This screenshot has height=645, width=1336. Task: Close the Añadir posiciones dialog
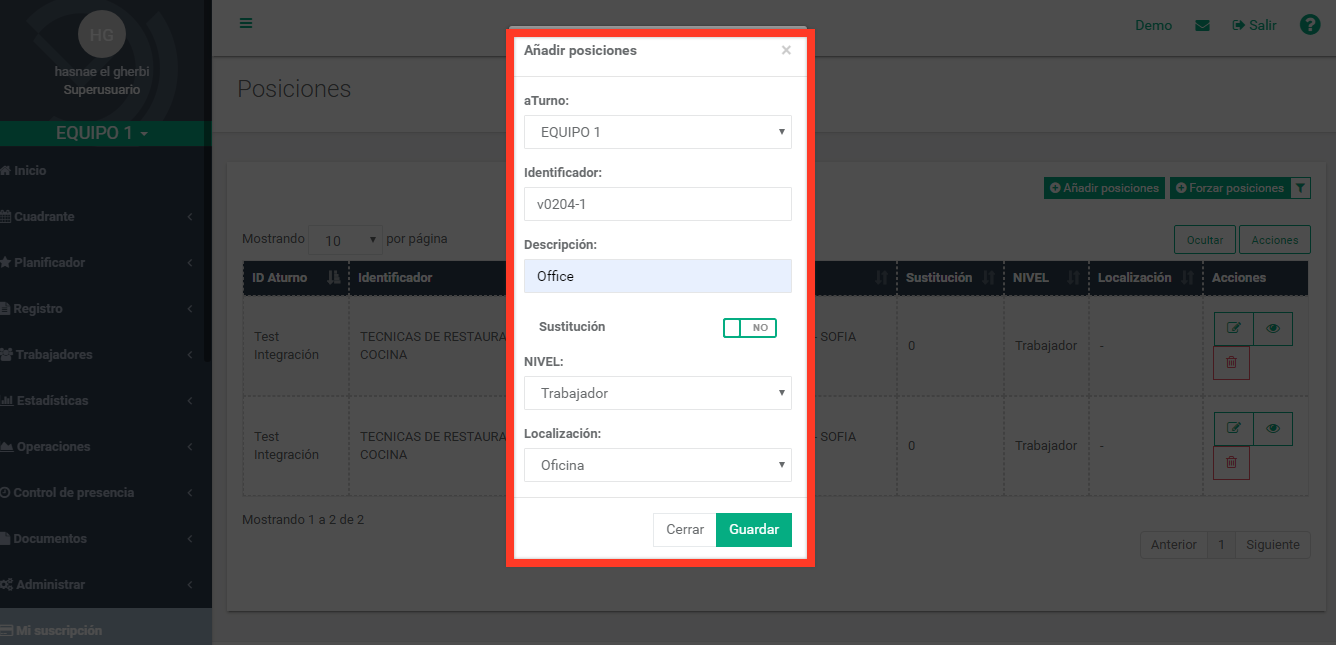tap(786, 50)
